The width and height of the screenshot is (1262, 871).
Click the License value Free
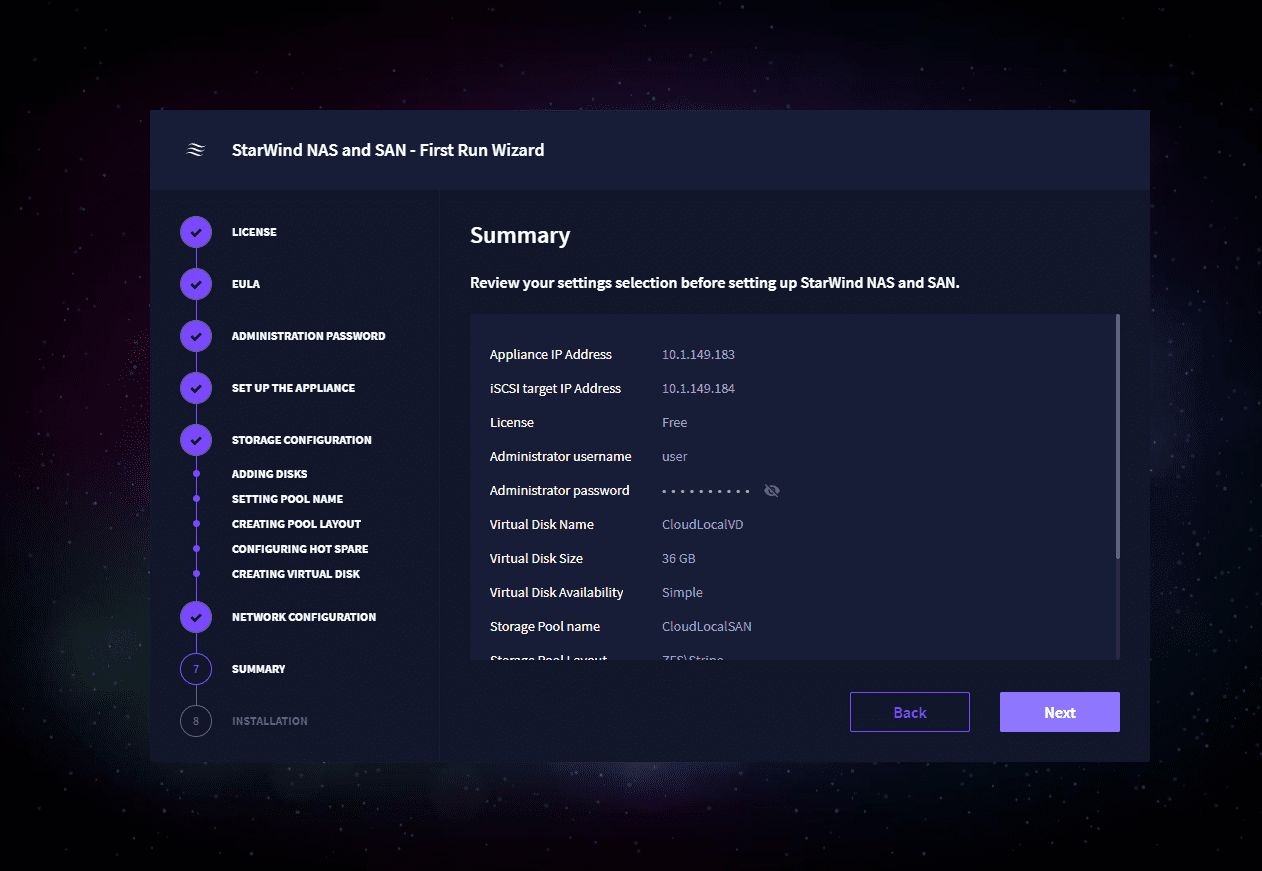click(x=674, y=423)
